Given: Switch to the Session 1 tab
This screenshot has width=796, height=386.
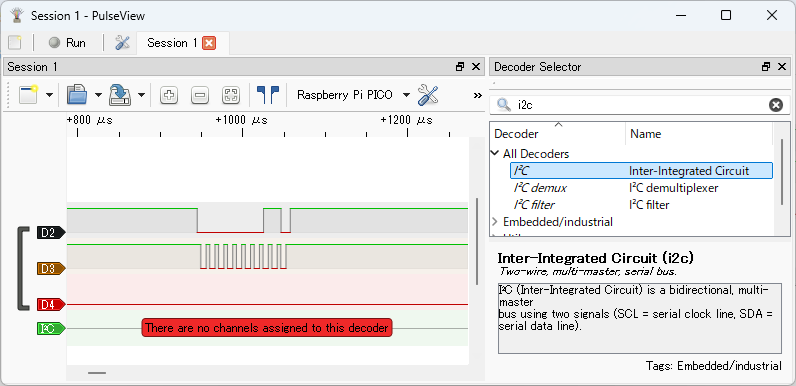Looking at the screenshot, I should (x=172, y=43).
